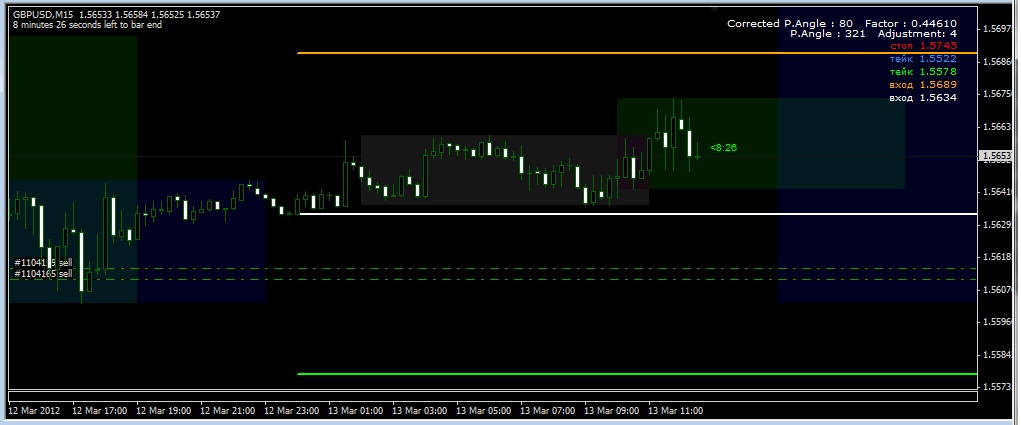
Task: Click price scale value 1.5697
Action: [x=998, y=29]
